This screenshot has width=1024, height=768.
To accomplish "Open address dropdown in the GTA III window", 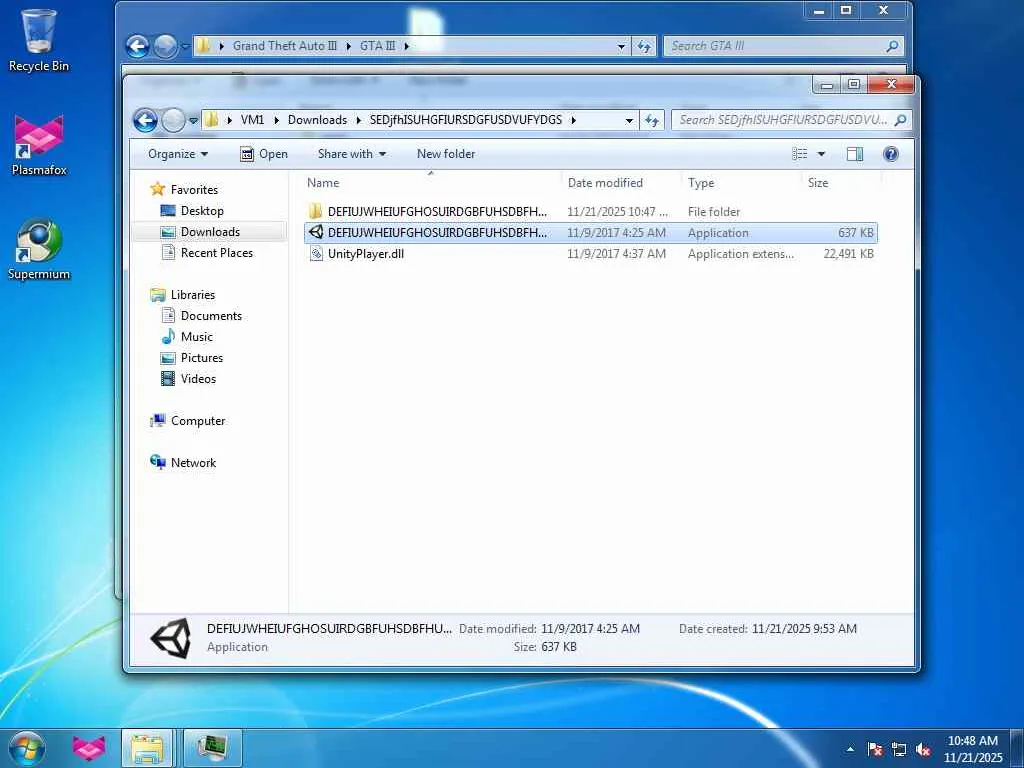I will click(x=621, y=46).
